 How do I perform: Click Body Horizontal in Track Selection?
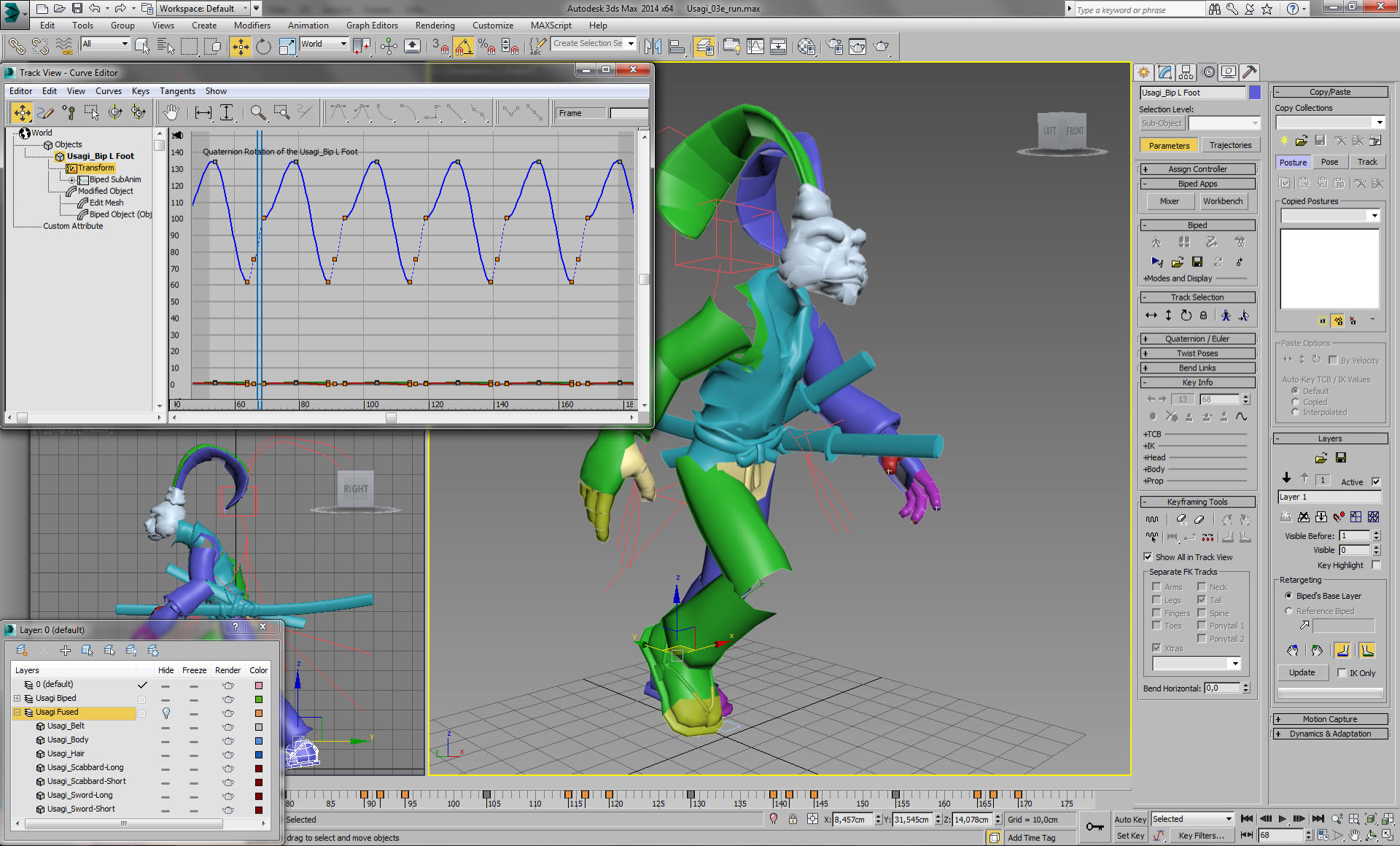[1151, 316]
